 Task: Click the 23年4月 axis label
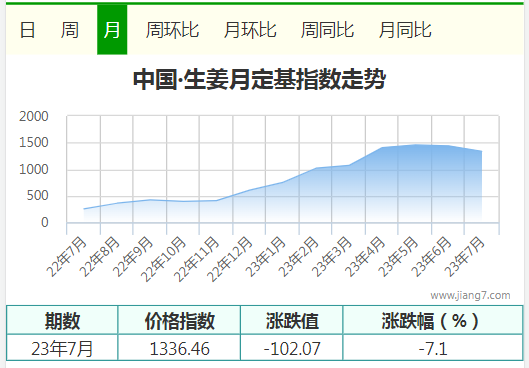click(x=365, y=257)
